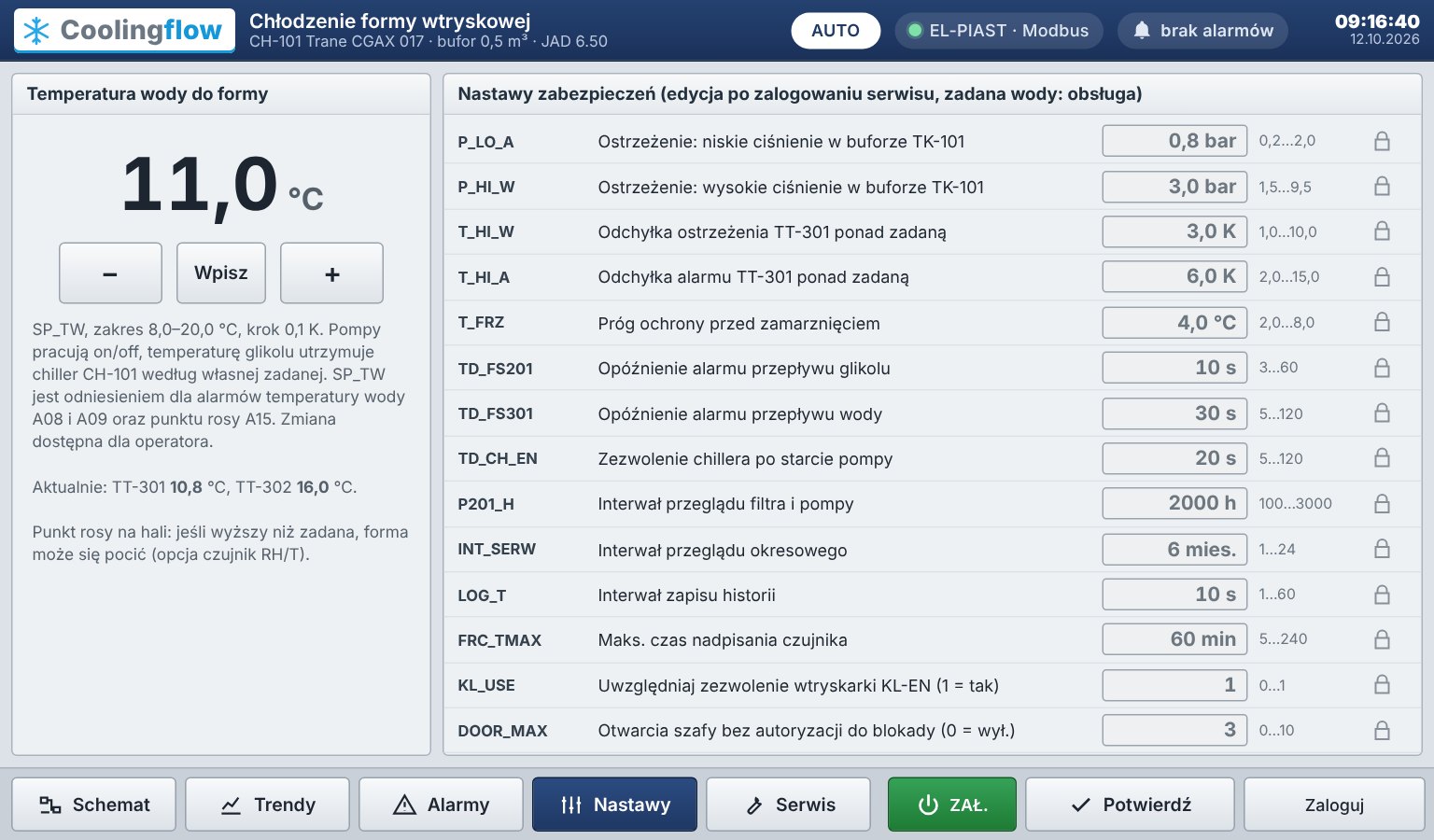
Task: Open the Schemat tab
Action: point(93,805)
